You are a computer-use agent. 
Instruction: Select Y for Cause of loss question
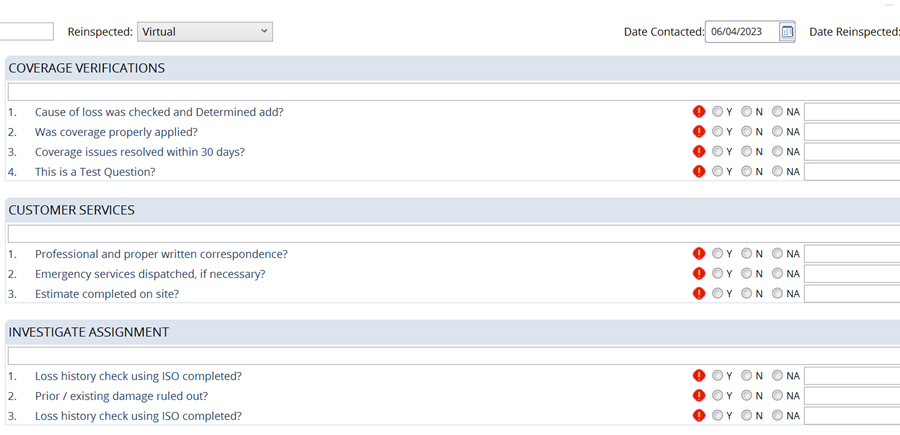coord(718,112)
